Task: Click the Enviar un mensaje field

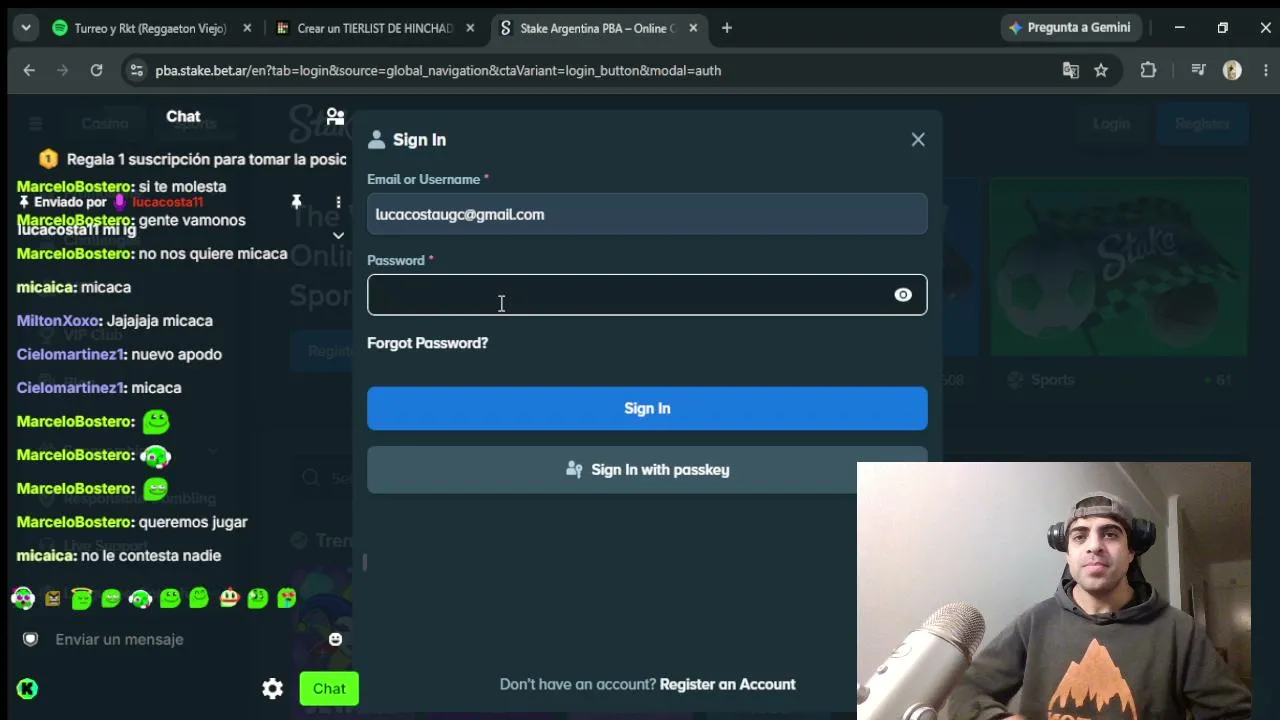Action: (185, 639)
